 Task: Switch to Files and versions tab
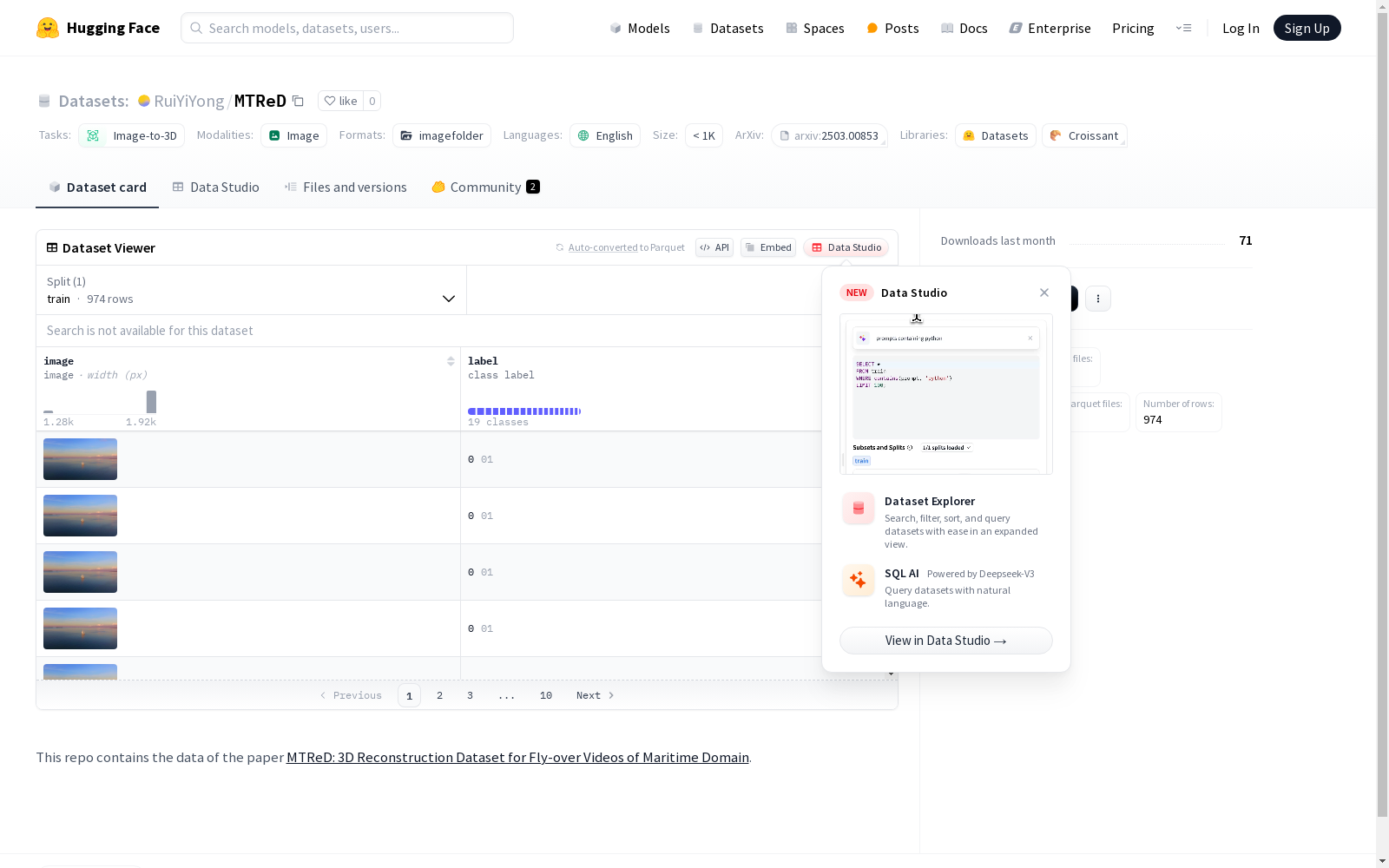tap(346, 187)
